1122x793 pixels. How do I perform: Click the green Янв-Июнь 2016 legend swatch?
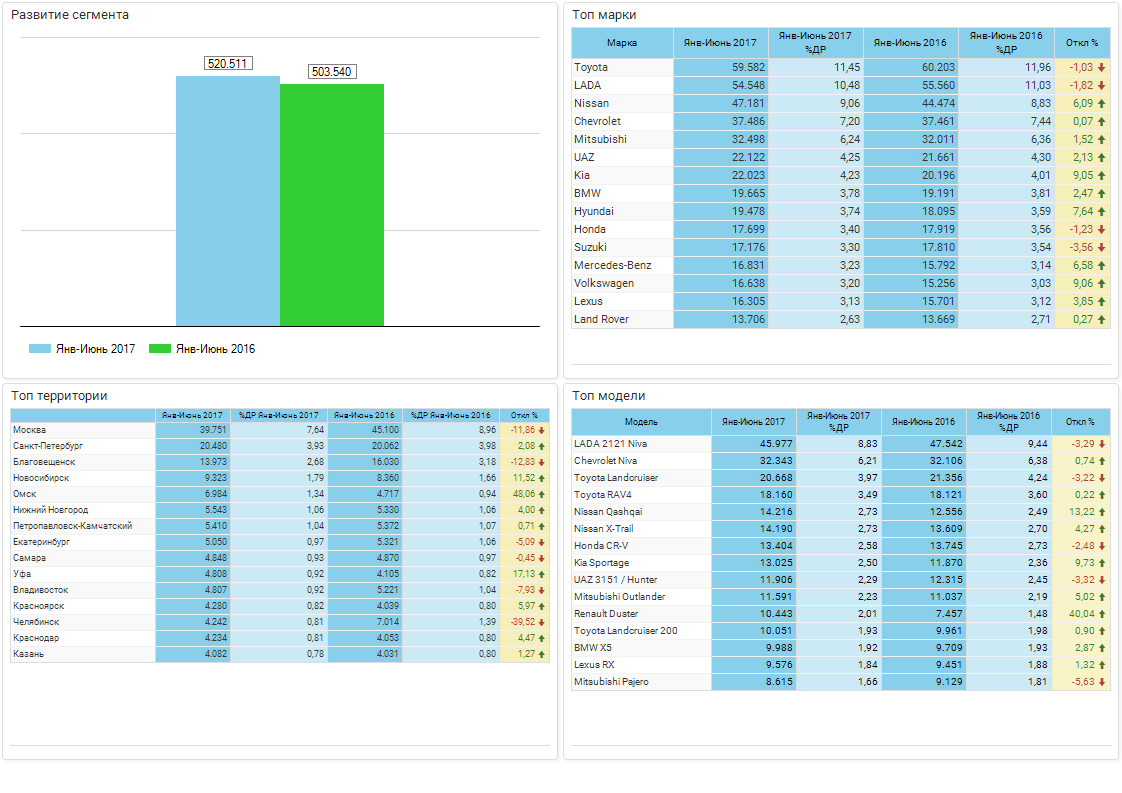(x=160, y=349)
